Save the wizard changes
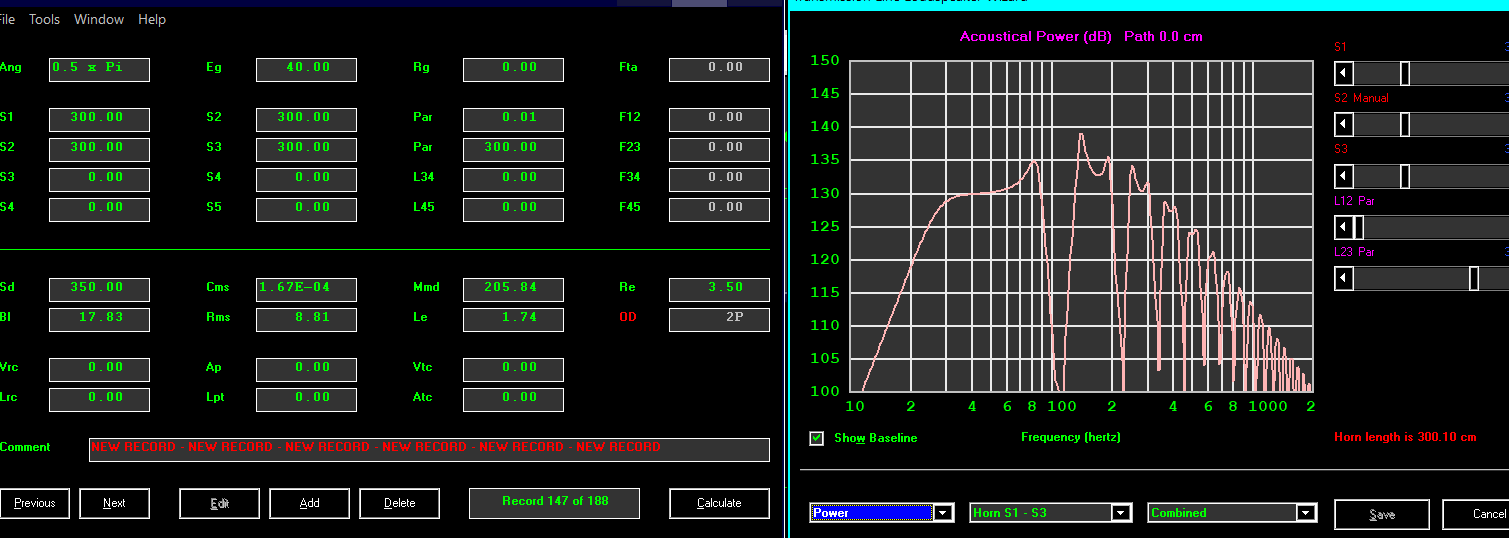1509x538 pixels. [x=1382, y=514]
